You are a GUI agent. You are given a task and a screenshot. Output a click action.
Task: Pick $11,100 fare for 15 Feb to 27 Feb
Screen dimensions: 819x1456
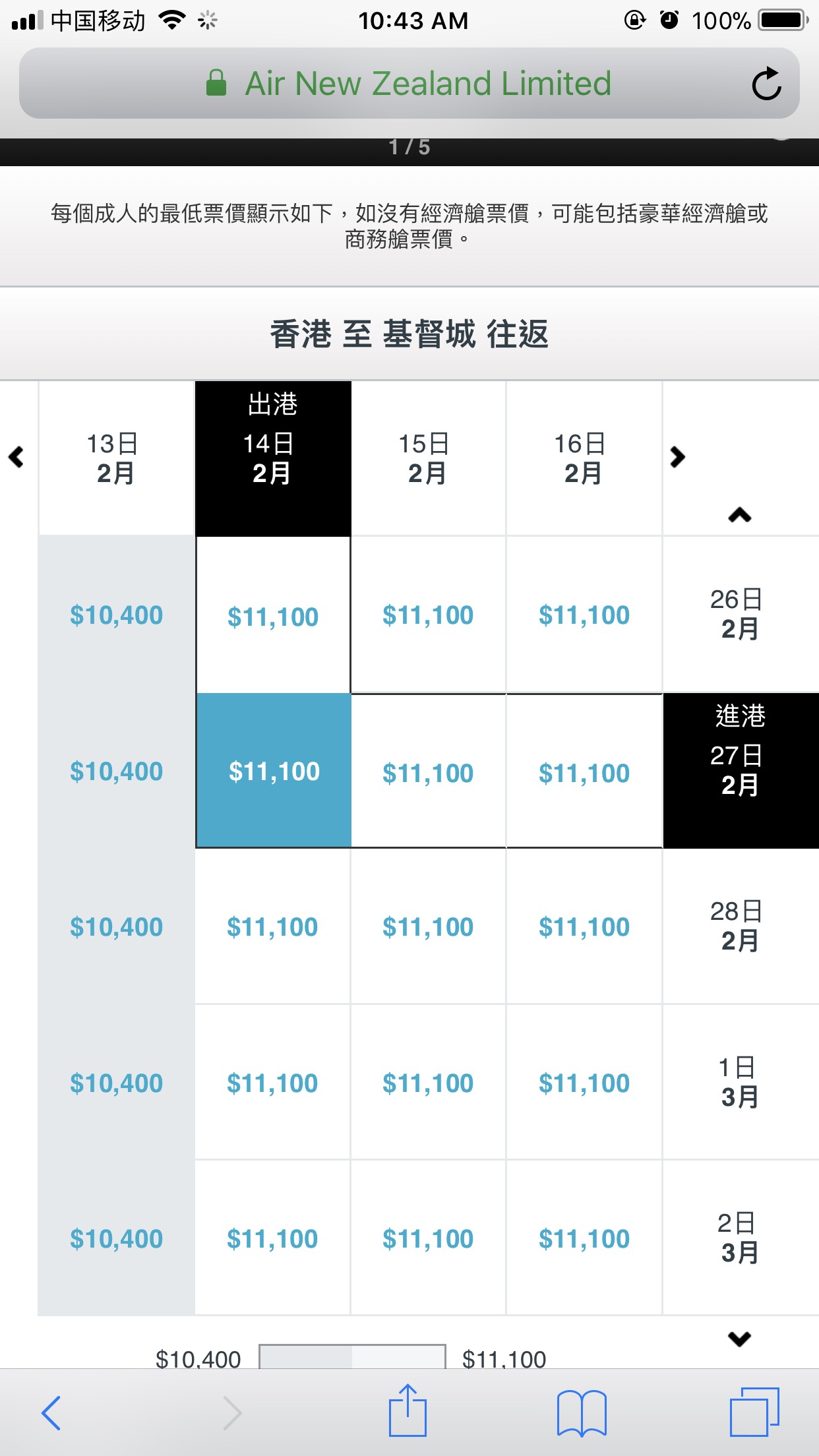[428, 773]
